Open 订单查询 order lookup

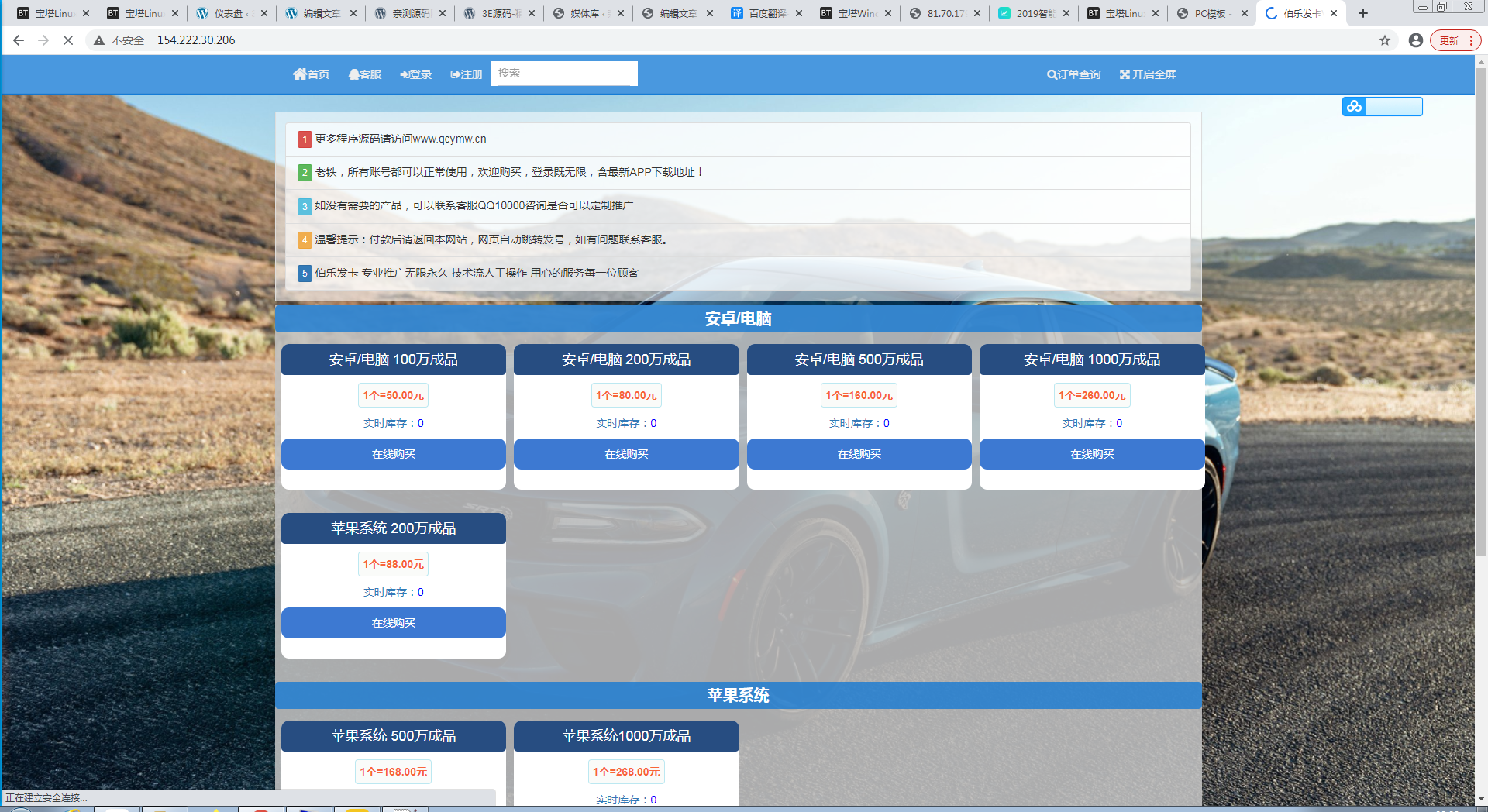[1073, 74]
